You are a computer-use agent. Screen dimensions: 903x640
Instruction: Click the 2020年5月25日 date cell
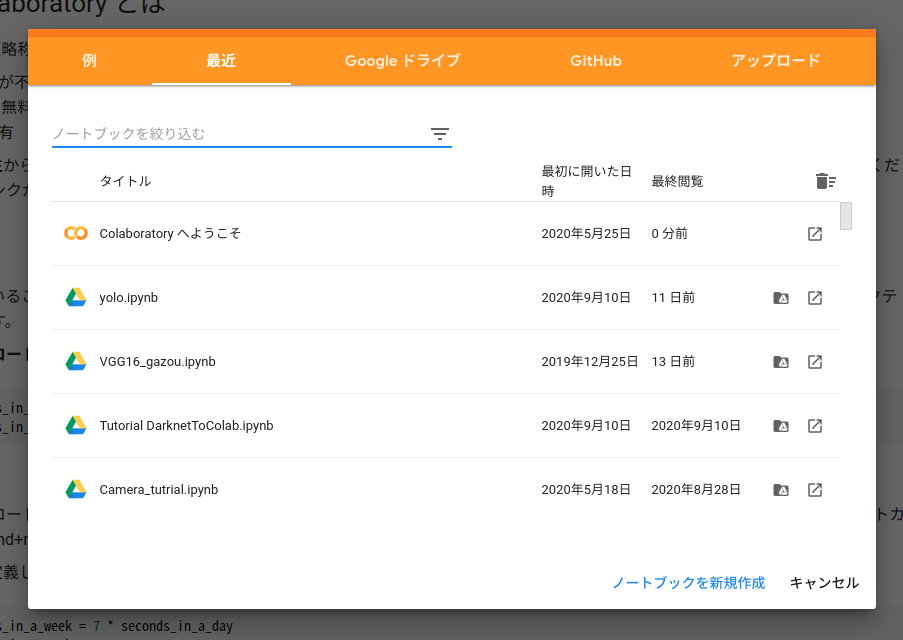(x=586, y=233)
